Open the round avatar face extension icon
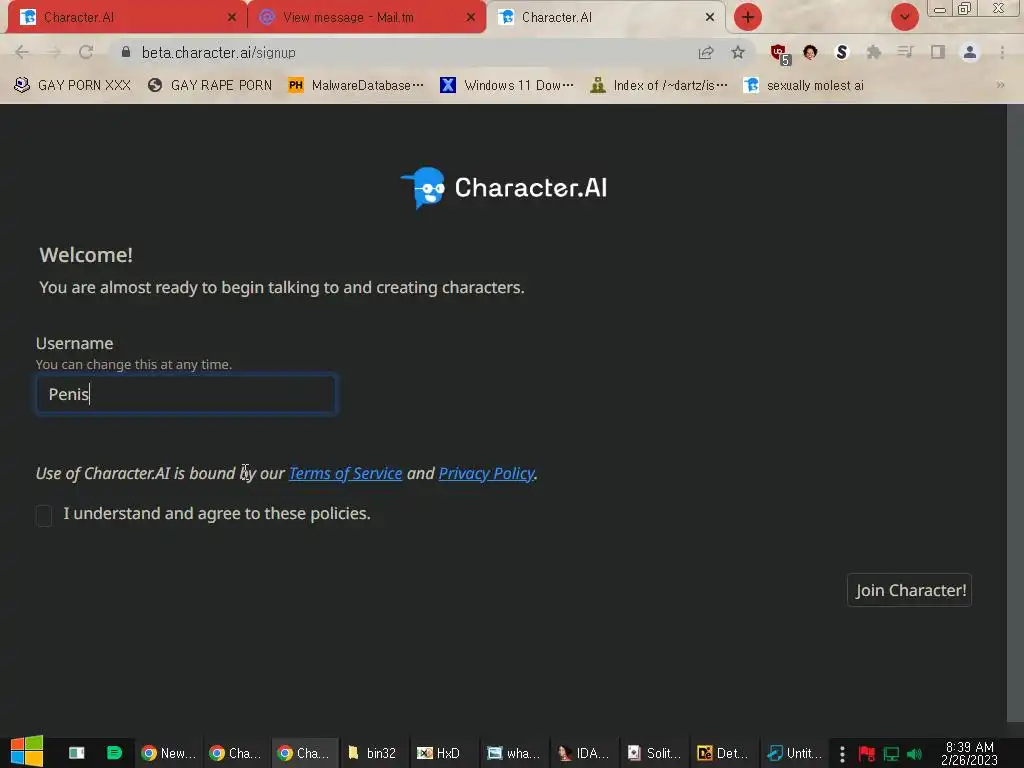Image resolution: width=1024 pixels, height=768 pixels. pos(810,52)
